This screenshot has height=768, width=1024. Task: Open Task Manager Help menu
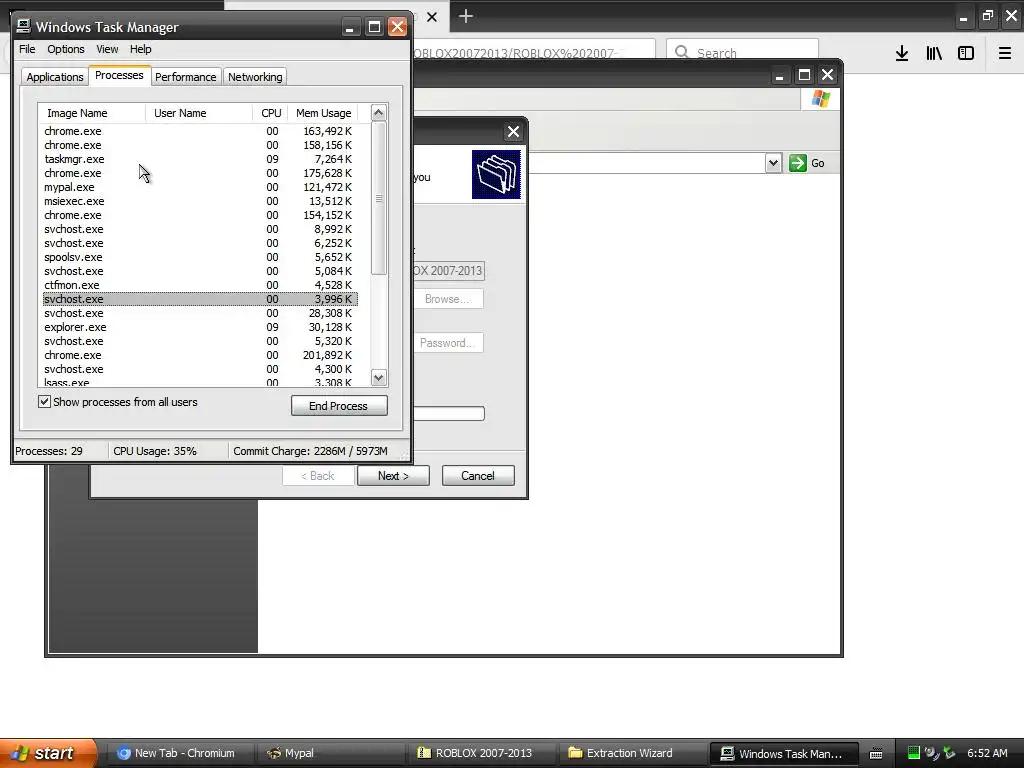[140, 49]
